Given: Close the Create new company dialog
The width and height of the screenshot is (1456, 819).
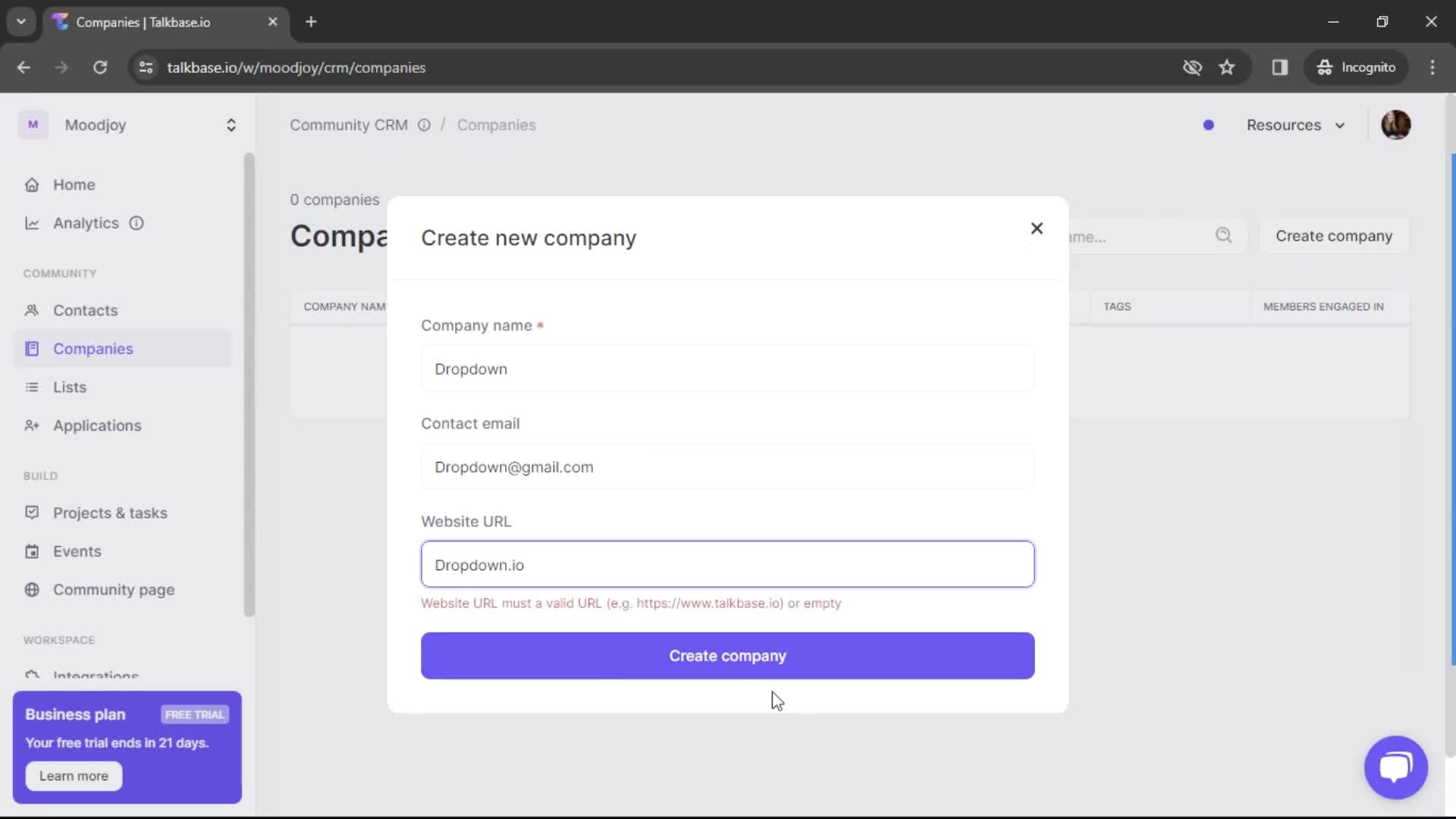Looking at the screenshot, I should (1037, 229).
